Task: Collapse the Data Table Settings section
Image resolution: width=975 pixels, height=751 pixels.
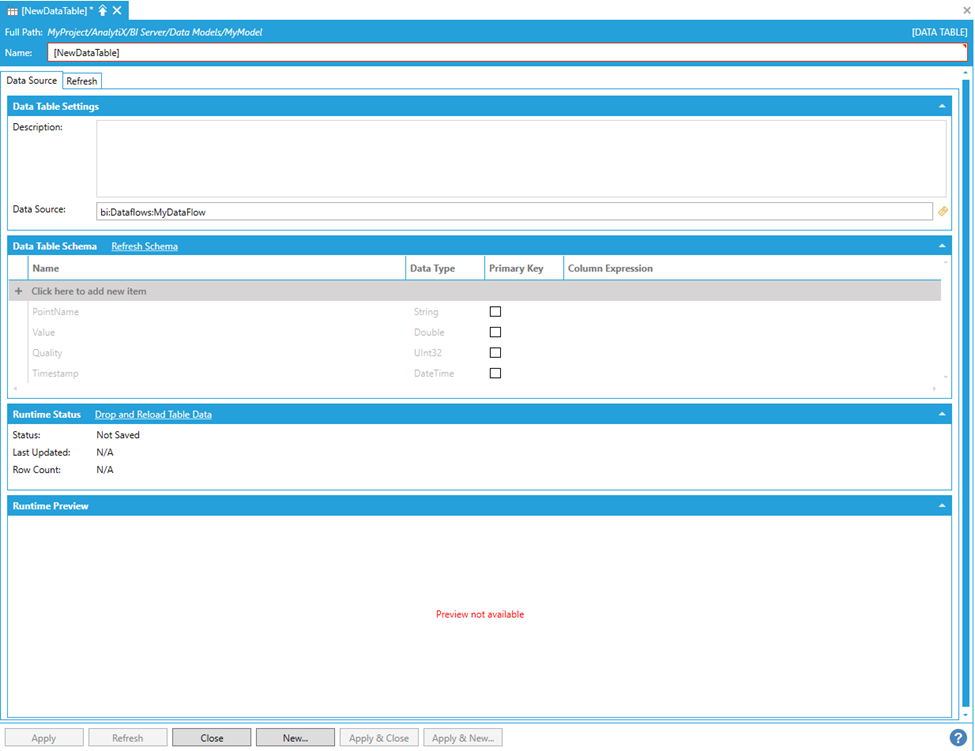Action: (x=941, y=106)
